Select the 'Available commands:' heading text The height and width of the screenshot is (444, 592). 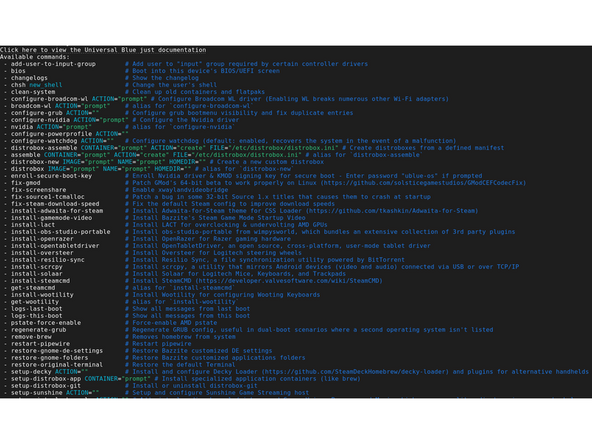(35, 57)
